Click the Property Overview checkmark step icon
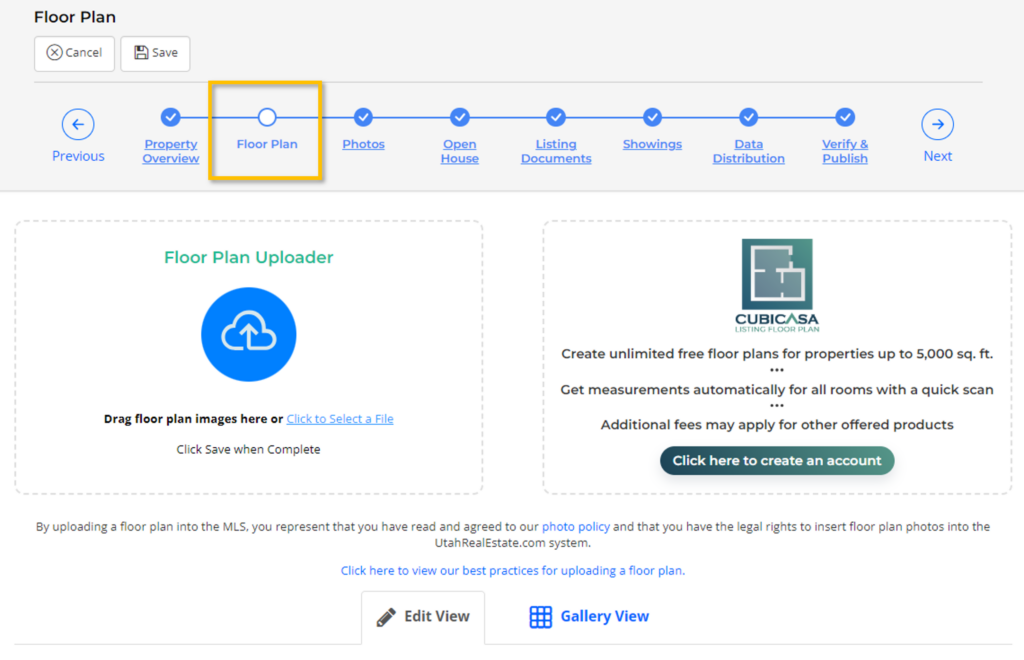The image size is (1024, 660). tap(171, 117)
